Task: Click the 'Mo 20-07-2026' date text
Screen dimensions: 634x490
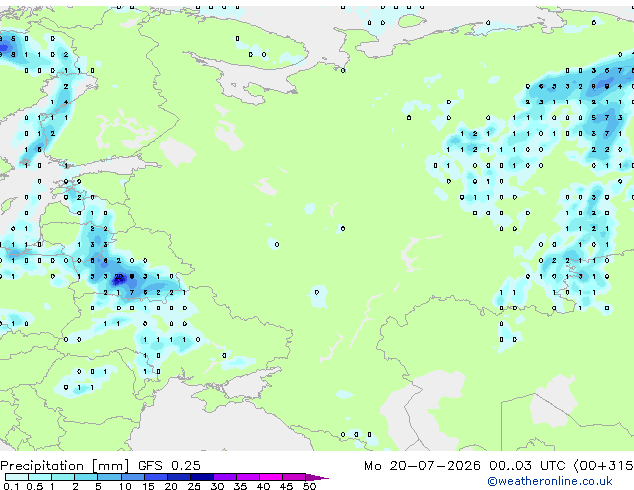Action: (422, 466)
